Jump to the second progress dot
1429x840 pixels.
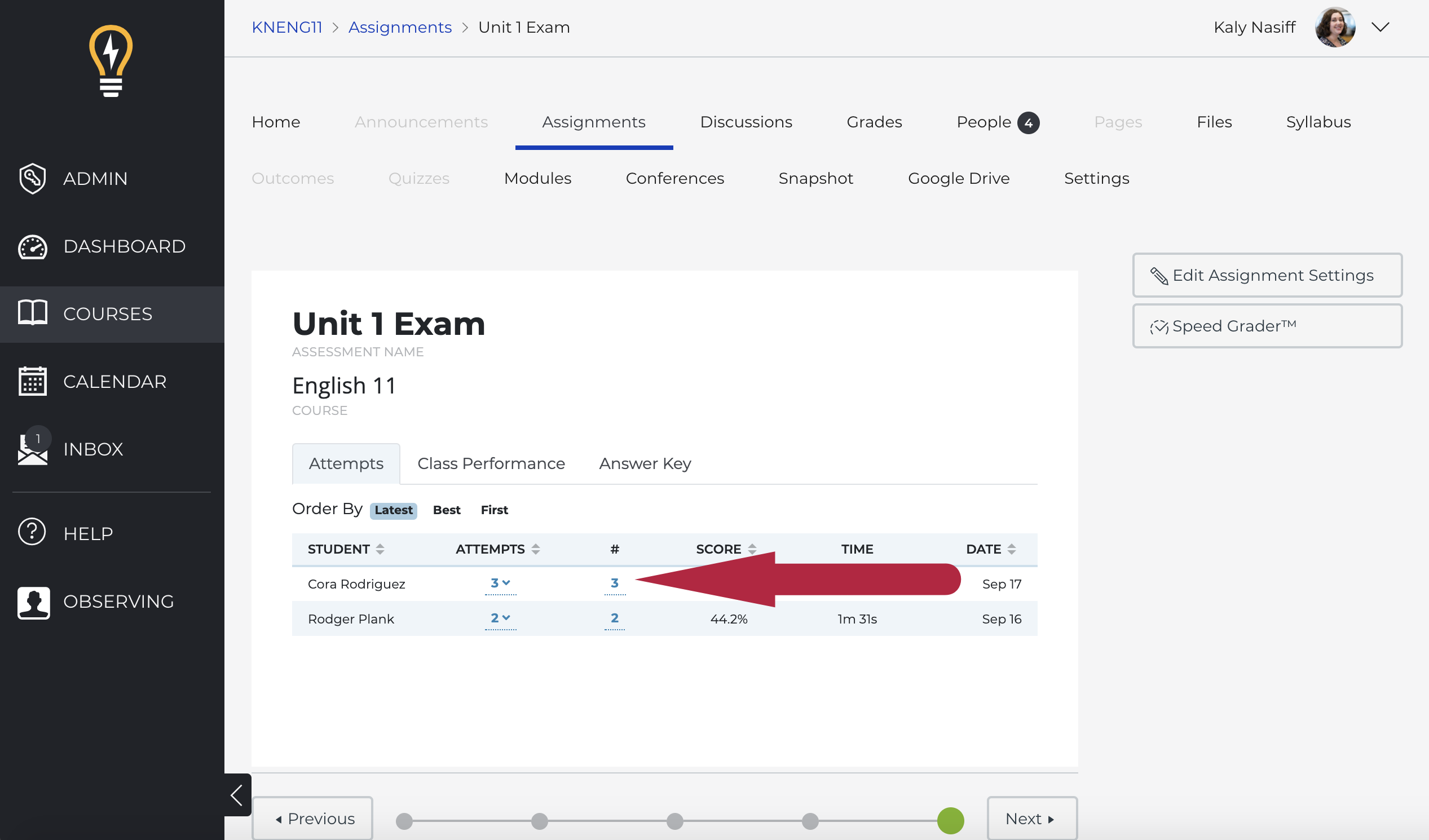click(540, 821)
